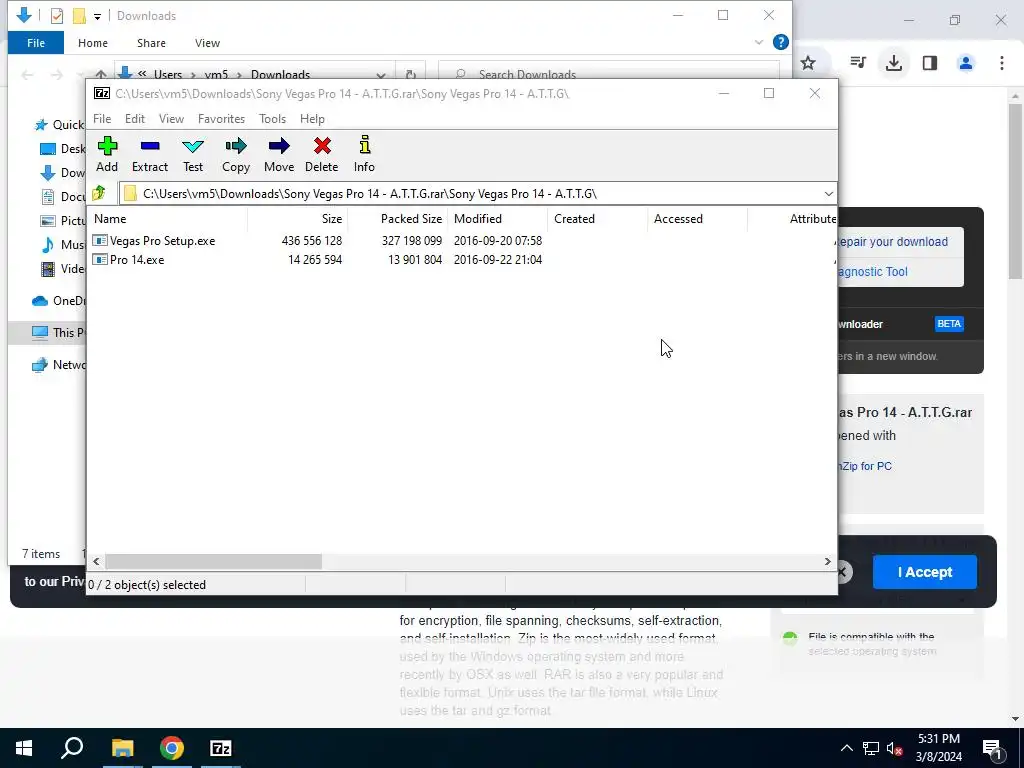Click the Diagnostic Tool link

click(x=872, y=272)
